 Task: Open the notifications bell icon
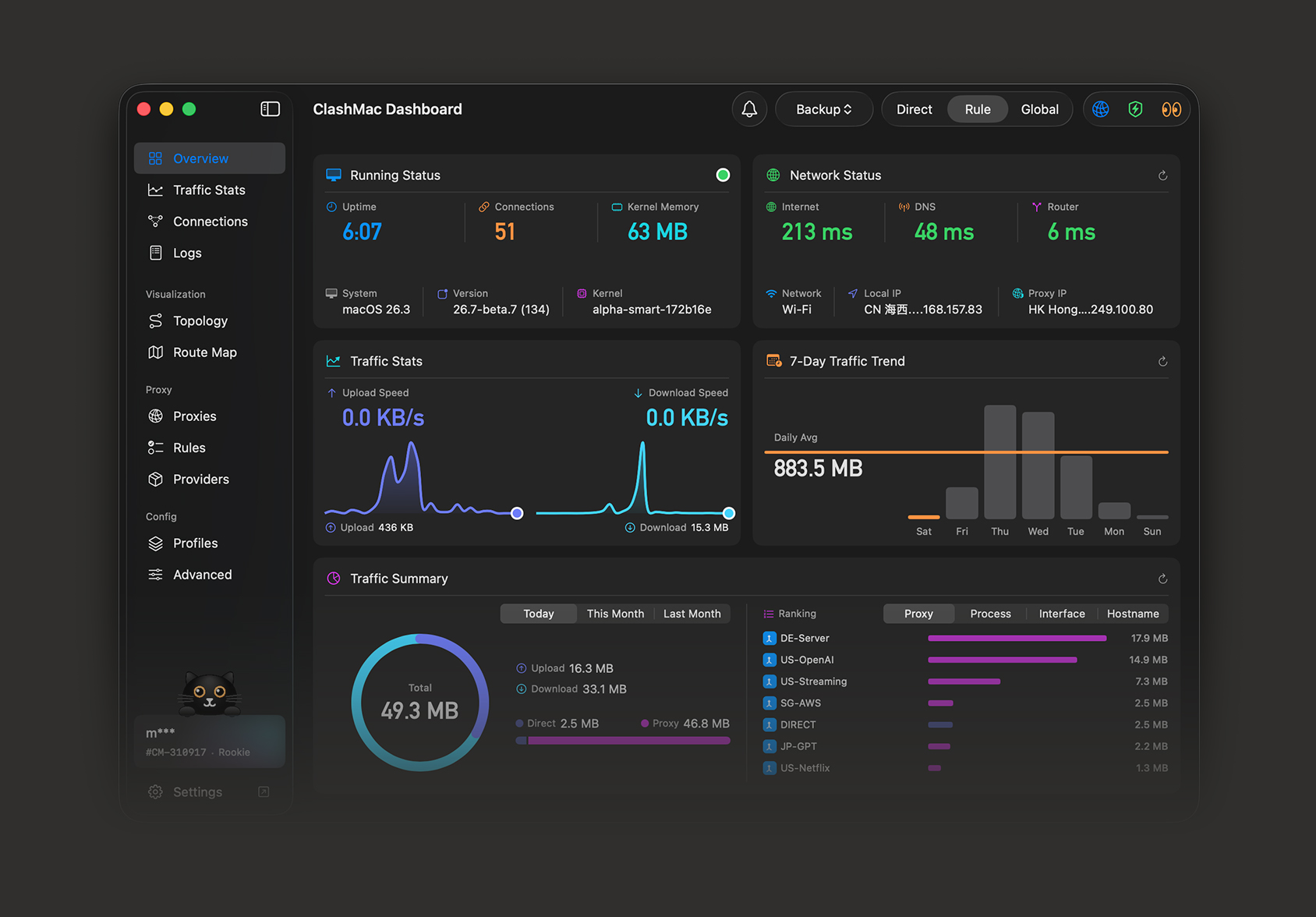[749, 109]
